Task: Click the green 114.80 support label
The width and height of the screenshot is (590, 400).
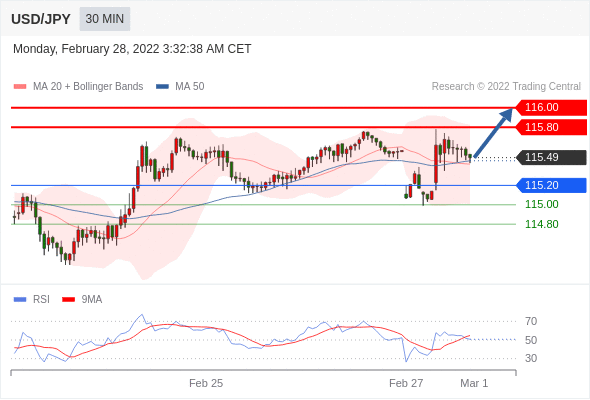Action: (x=541, y=224)
